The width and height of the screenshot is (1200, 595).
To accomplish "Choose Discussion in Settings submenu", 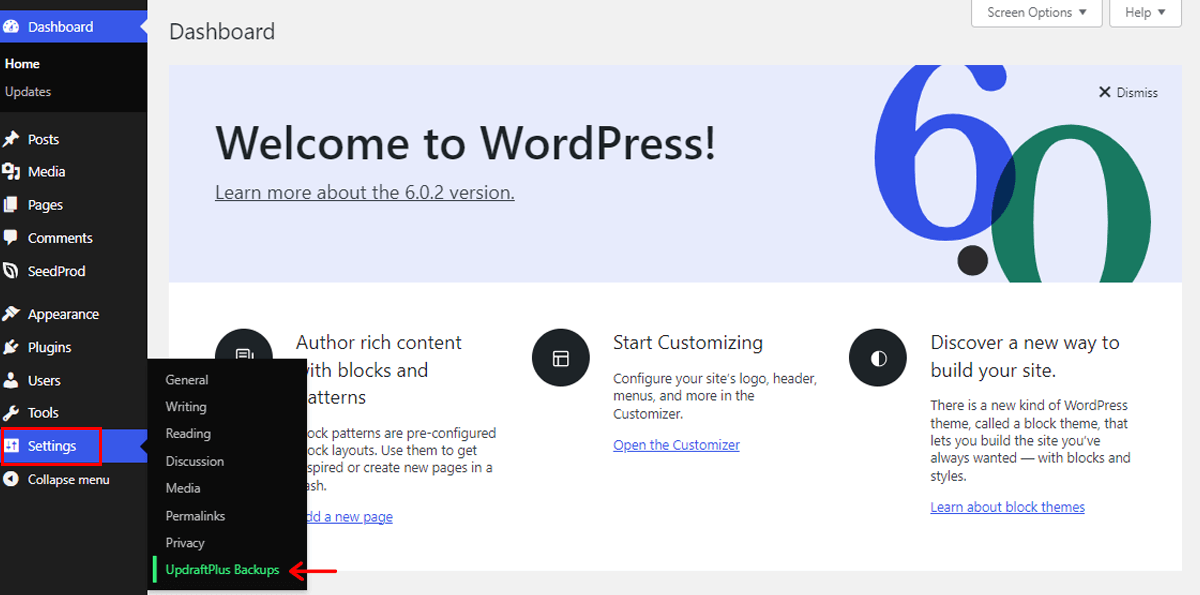I will 195,461.
